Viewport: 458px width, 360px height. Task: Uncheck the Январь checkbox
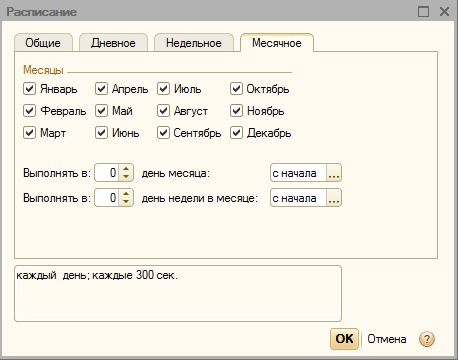[x=29, y=89]
